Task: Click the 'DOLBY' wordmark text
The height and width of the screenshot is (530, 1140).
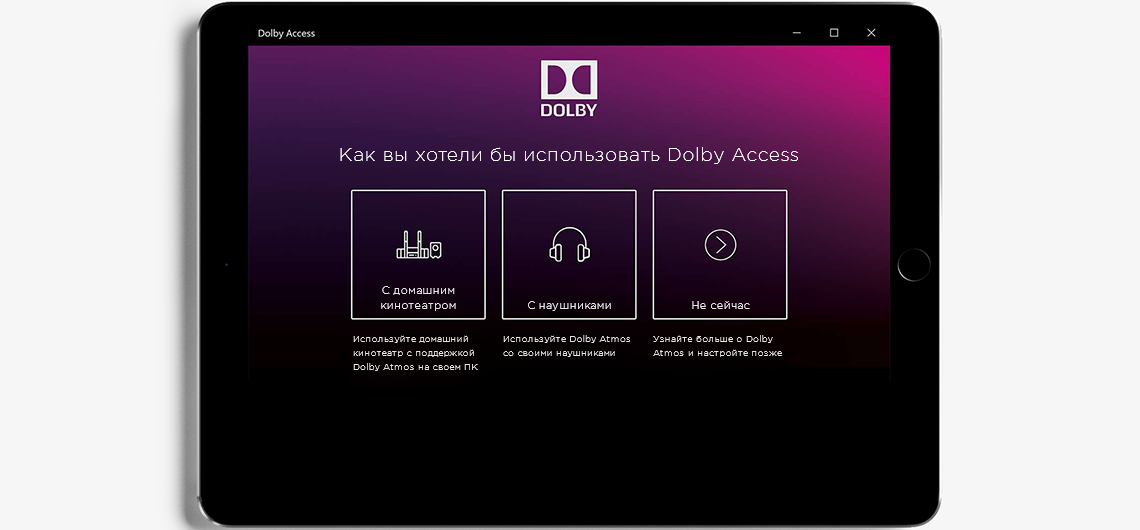Action: point(569,111)
